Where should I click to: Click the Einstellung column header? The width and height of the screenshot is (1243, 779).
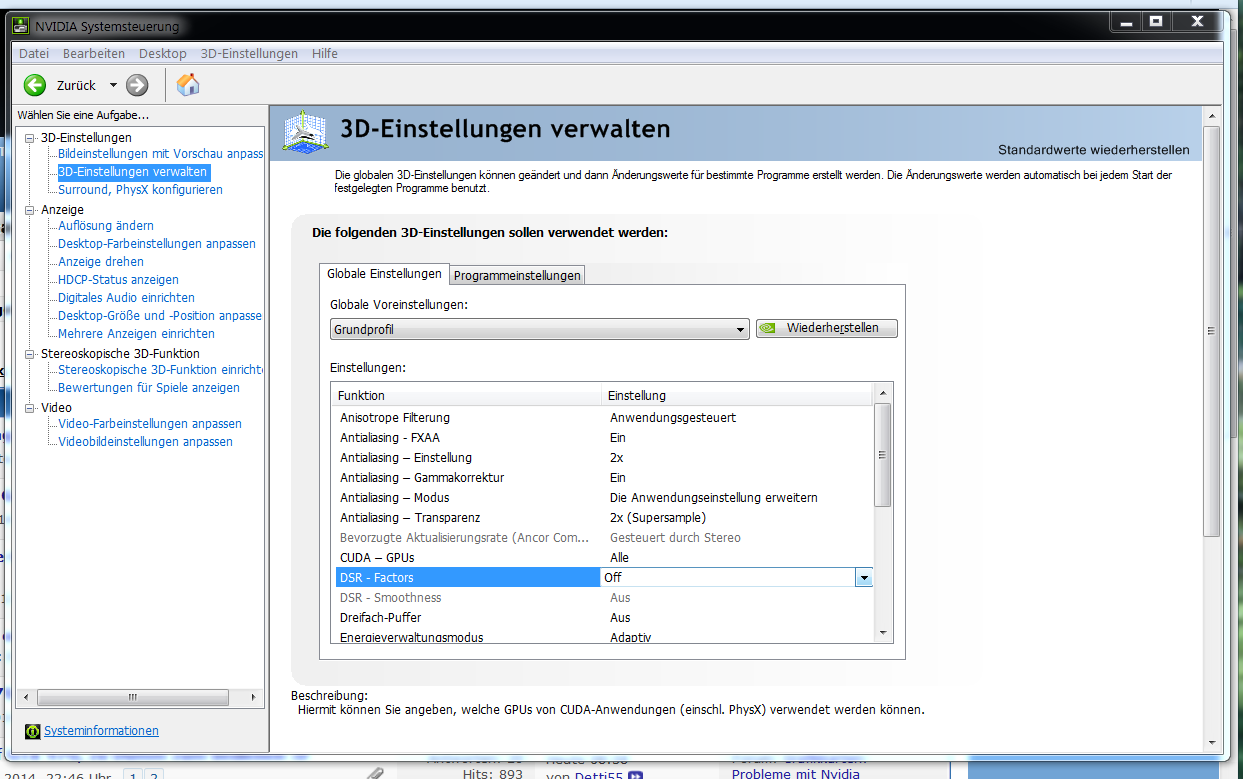(x=739, y=396)
